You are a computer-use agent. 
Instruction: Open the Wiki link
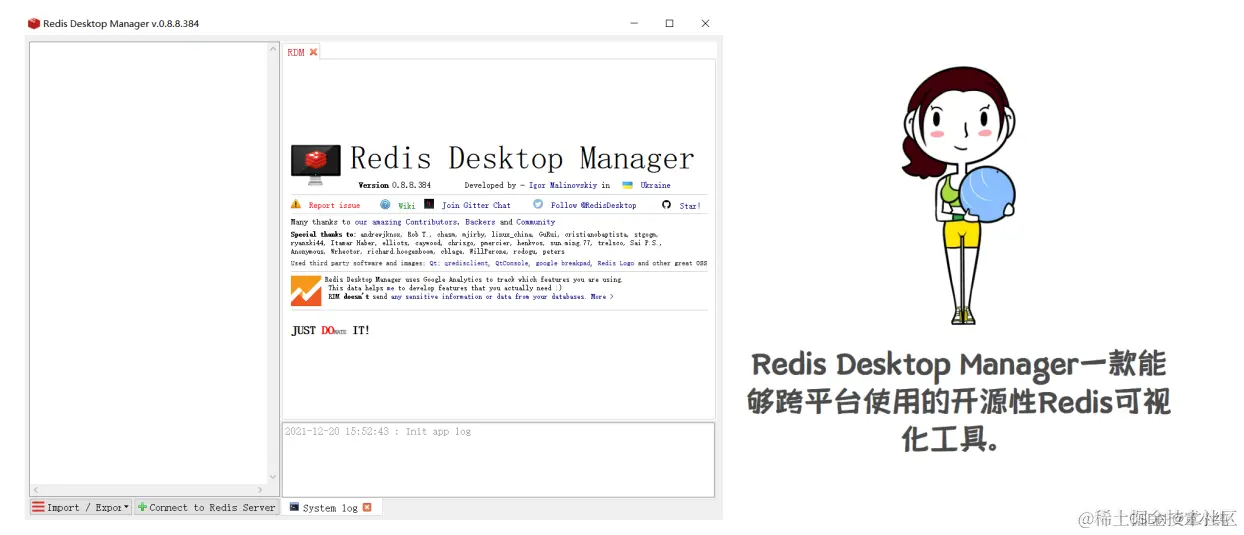(406, 205)
